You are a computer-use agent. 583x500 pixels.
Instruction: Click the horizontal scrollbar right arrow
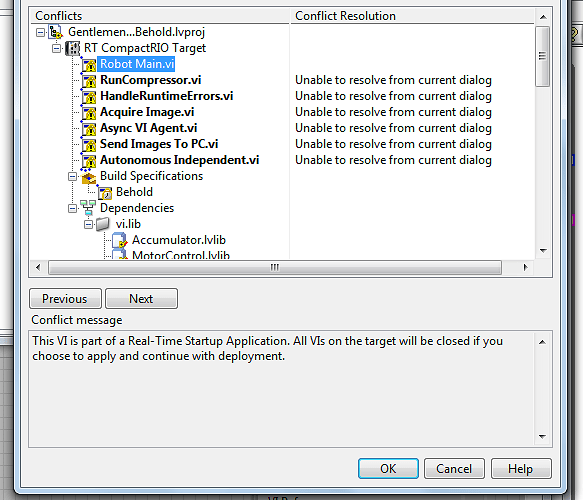pos(525,267)
